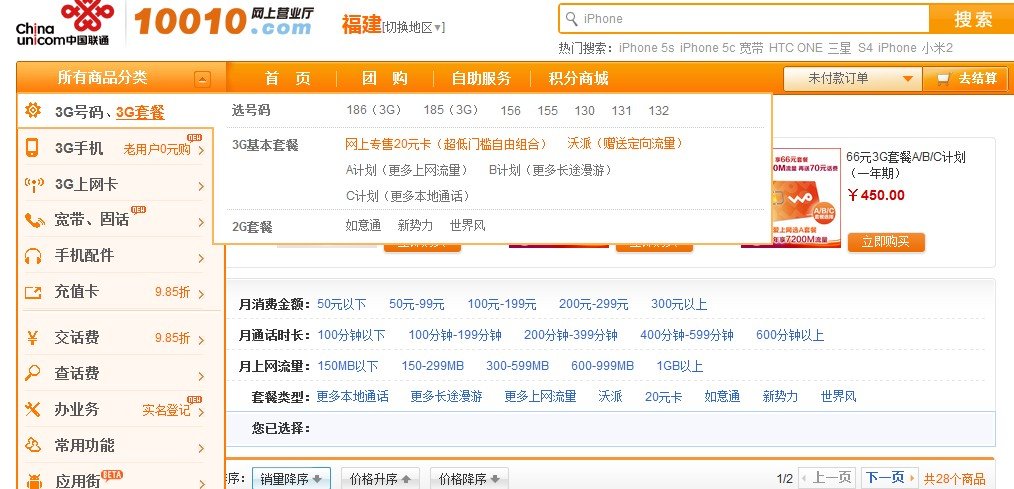
Task: Click the magnifier icon beside 查话费
Action: [32, 373]
